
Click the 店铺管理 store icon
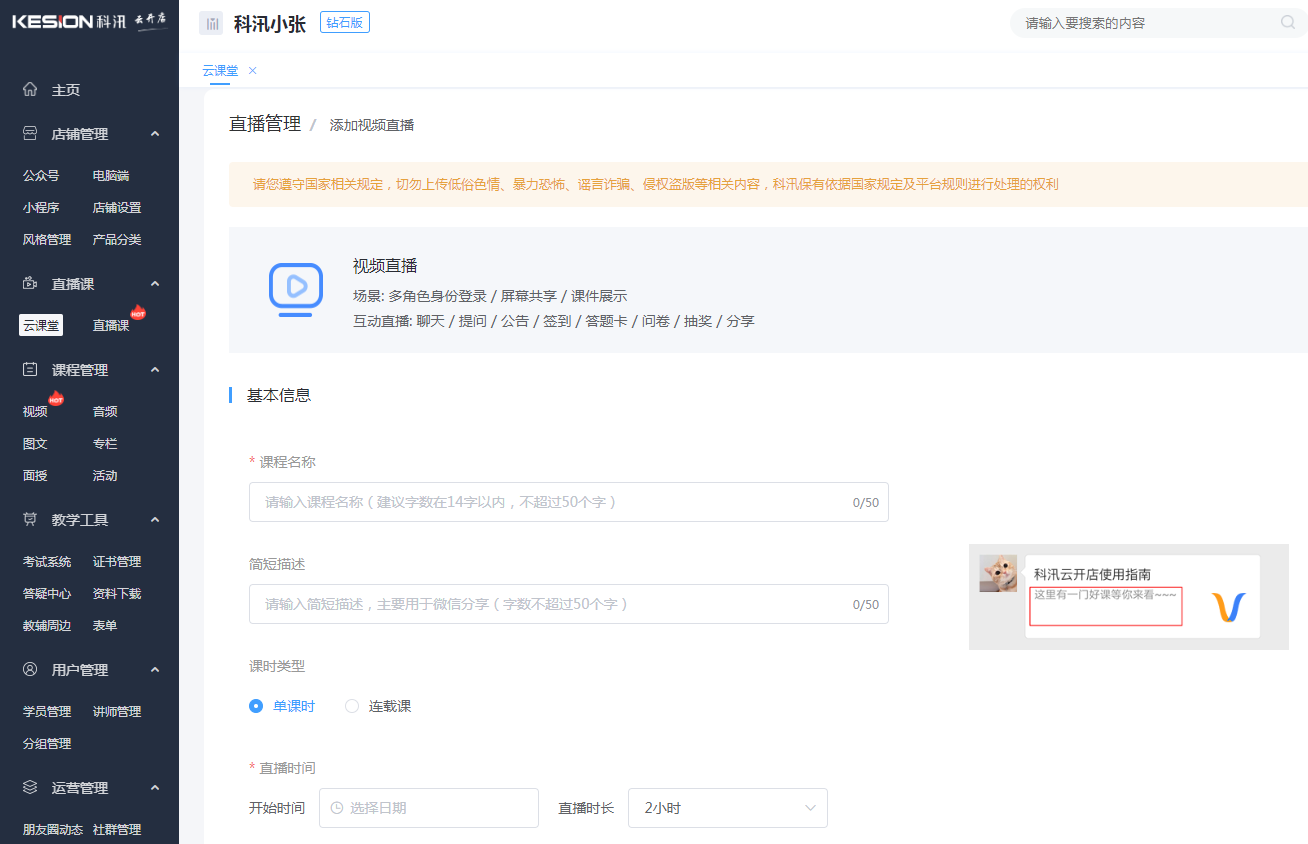point(29,133)
